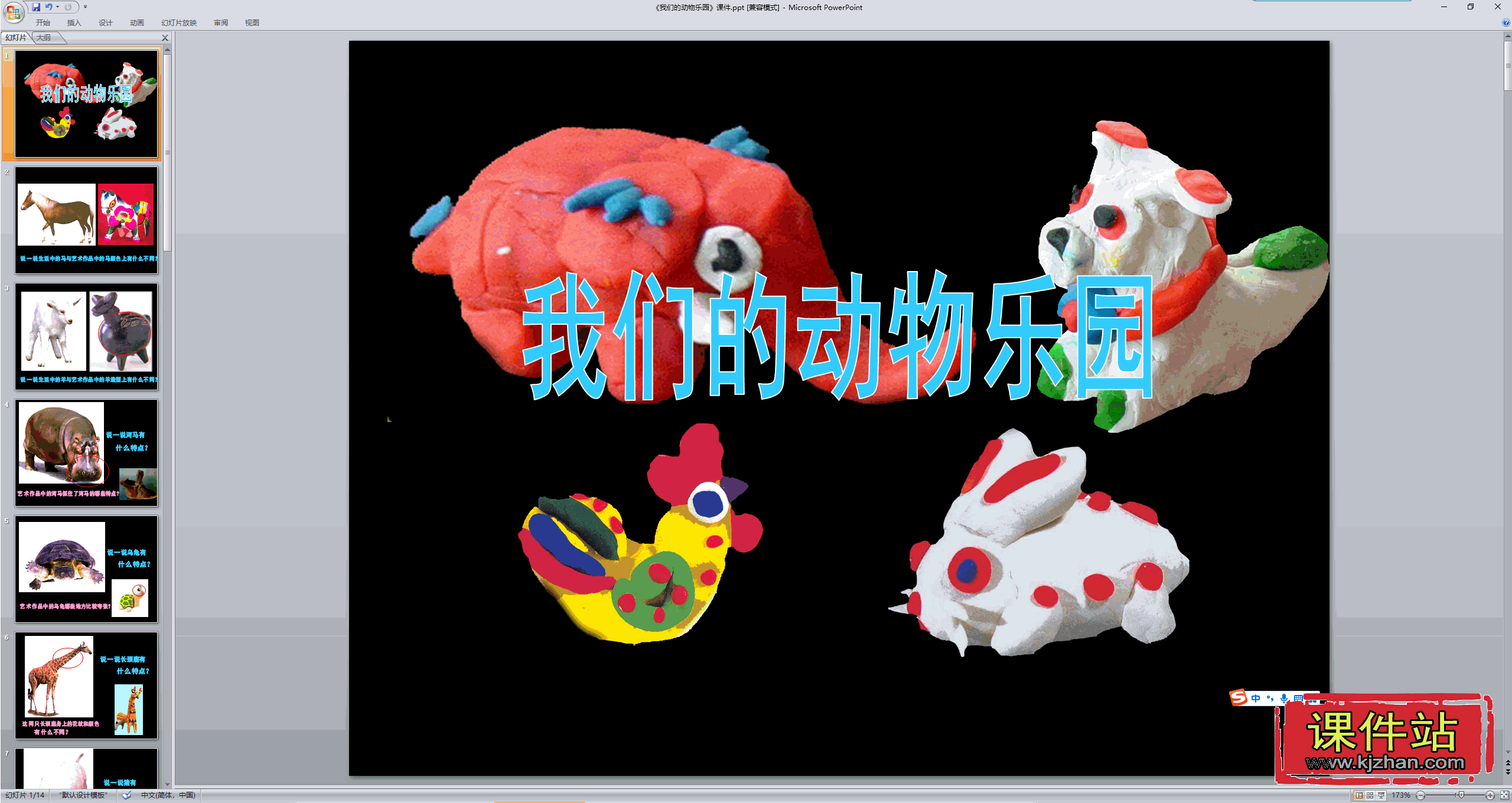Open Customize Quick Access Toolbar dropdown
The height and width of the screenshot is (803, 1512).
(86, 7)
